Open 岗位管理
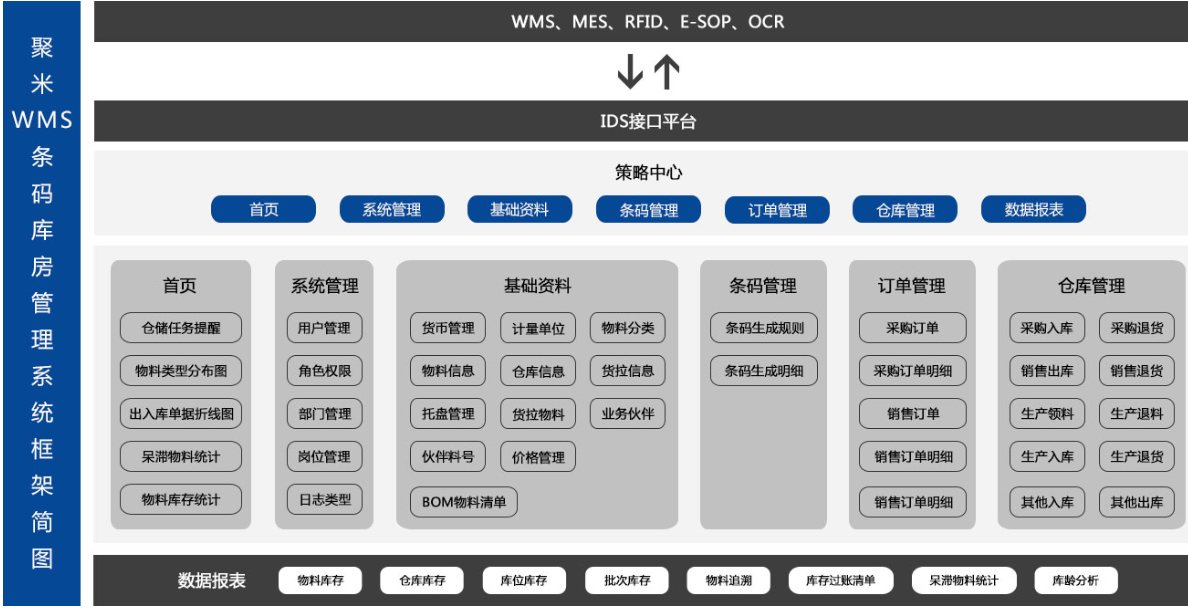 [x=324, y=457]
